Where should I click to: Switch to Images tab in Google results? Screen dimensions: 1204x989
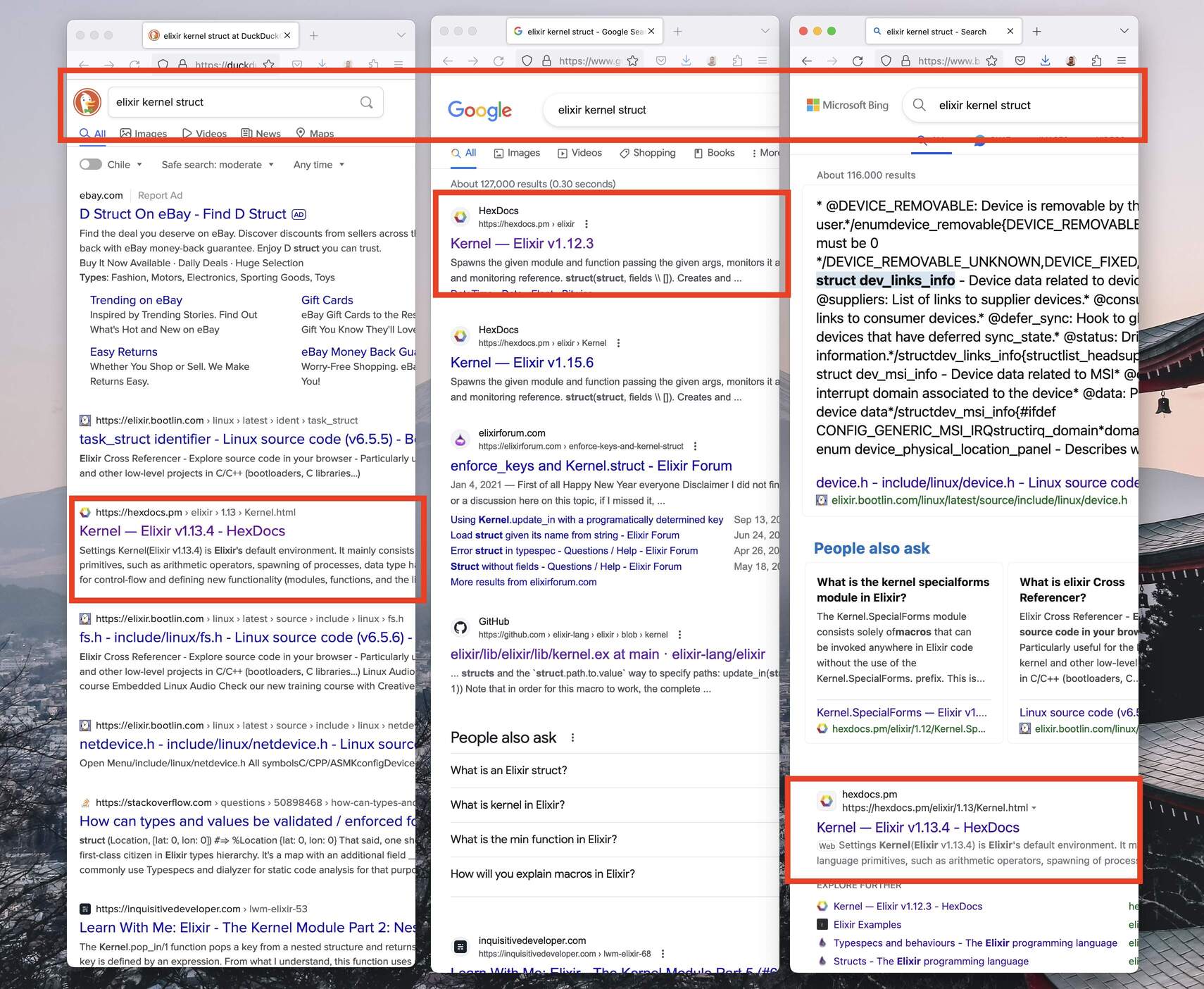click(x=517, y=153)
